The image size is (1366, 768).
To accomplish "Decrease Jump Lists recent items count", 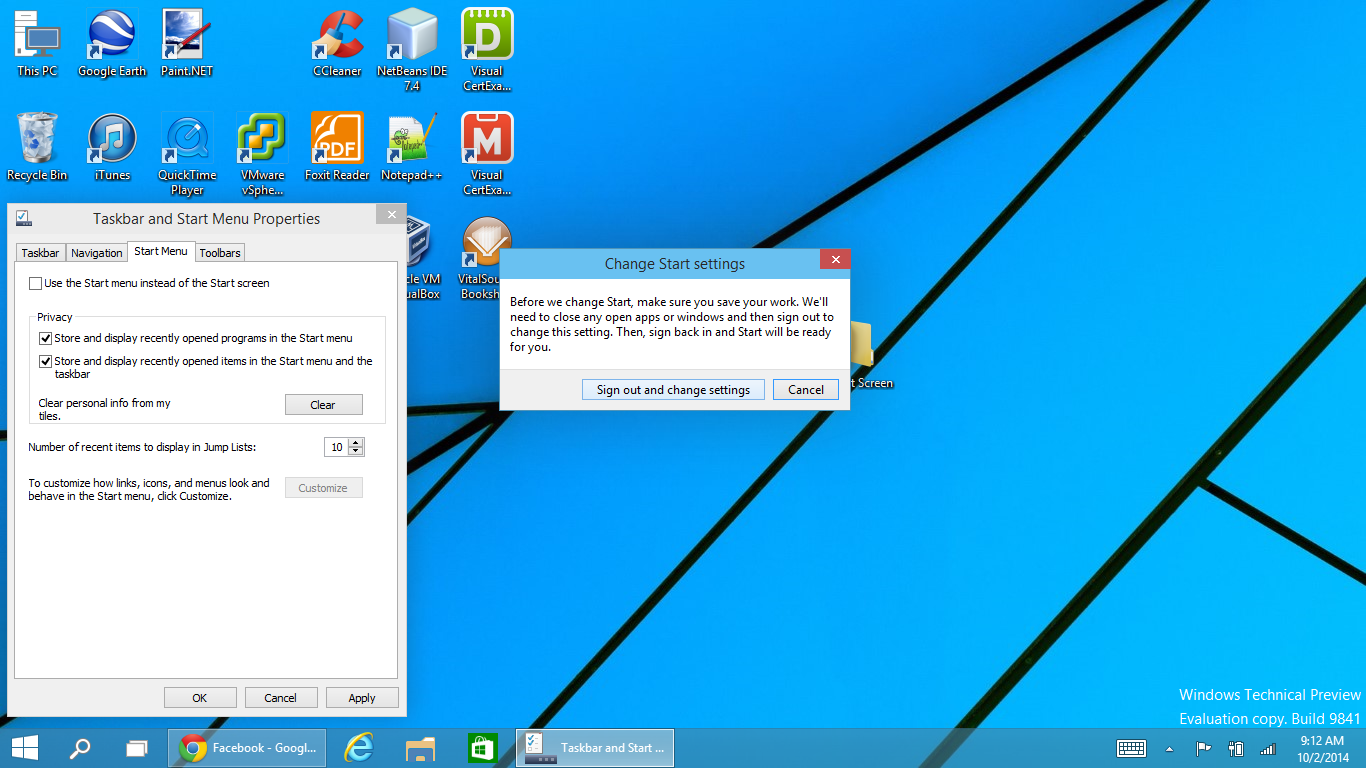I will click(356, 452).
